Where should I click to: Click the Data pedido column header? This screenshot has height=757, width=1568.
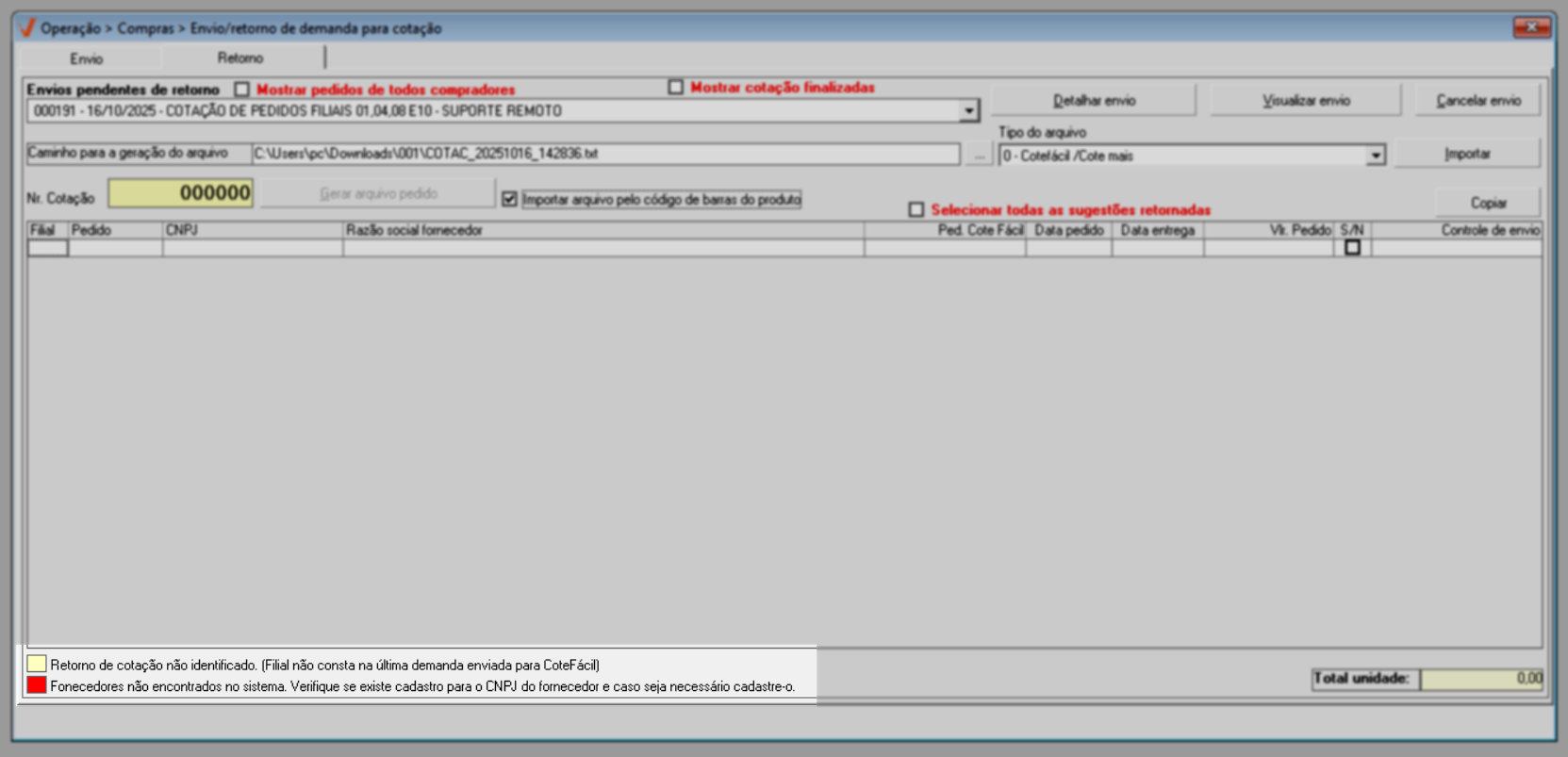coord(1069,230)
